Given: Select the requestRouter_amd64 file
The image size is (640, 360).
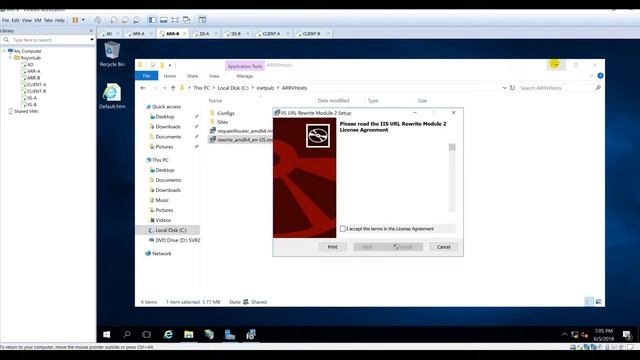Looking at the screenshot, I should 240,131.
